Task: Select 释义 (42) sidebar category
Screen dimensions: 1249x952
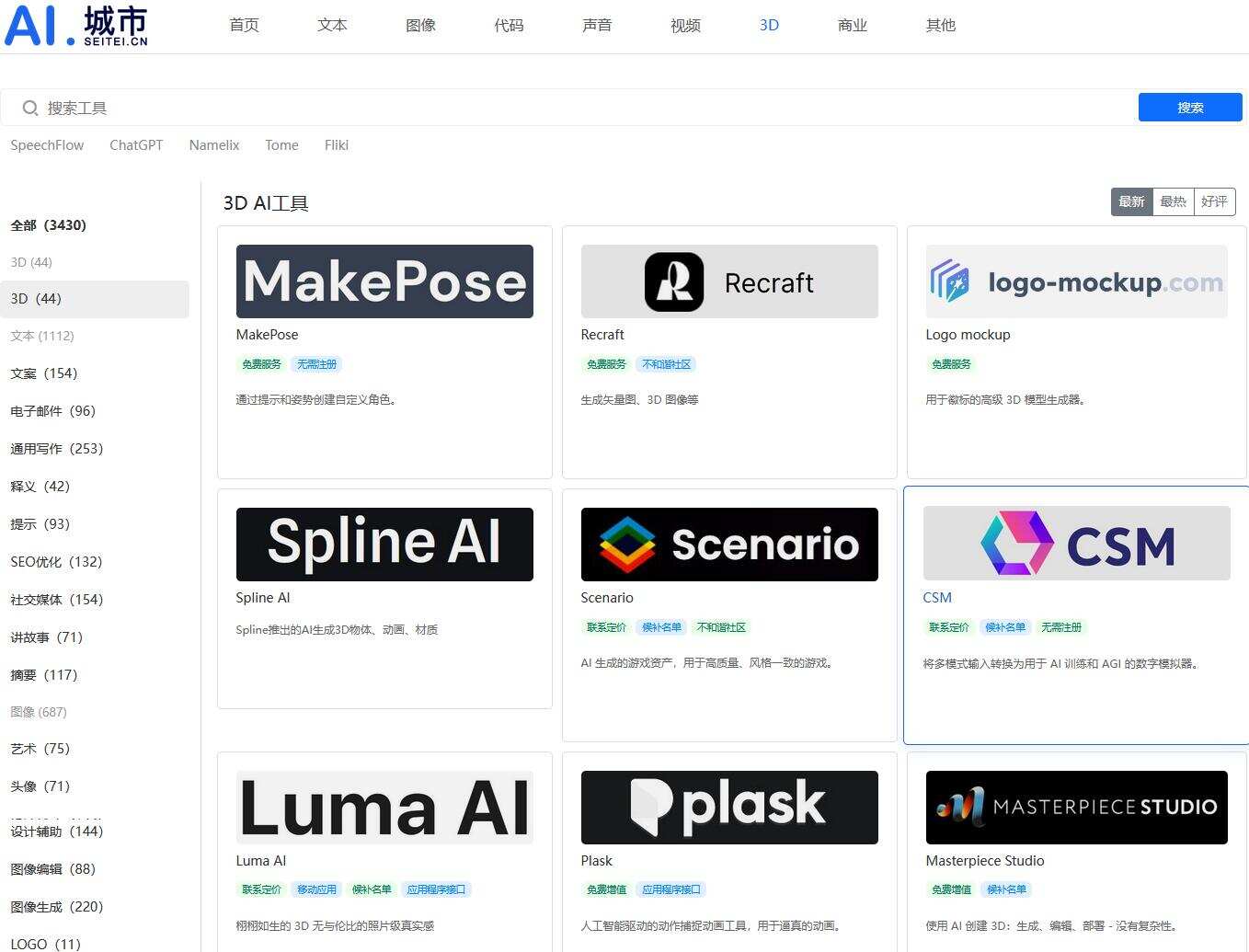Action: (40, 487)
